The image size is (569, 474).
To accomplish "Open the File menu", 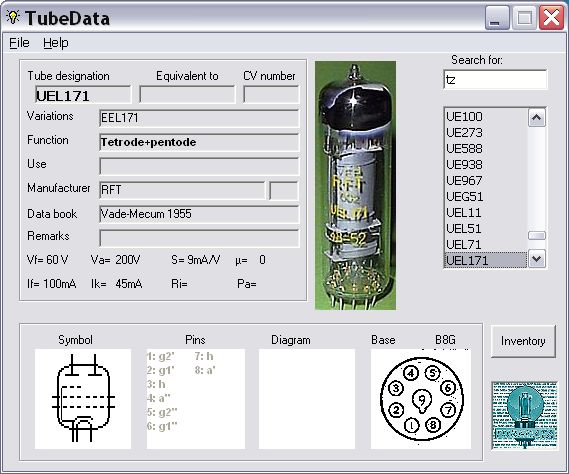I will pos(19,43).
